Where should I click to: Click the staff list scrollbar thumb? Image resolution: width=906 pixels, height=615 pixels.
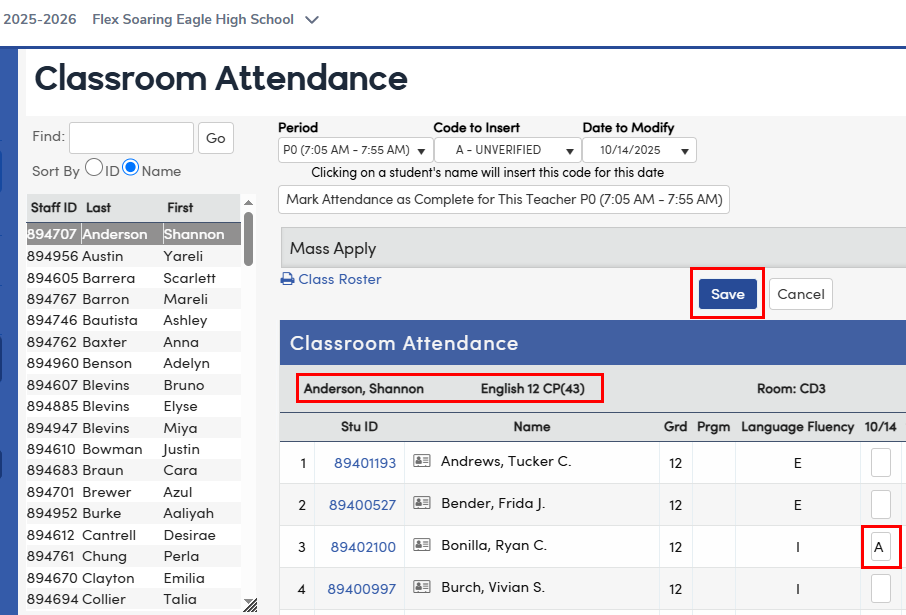pyautogui.click(x=248, y=239)
